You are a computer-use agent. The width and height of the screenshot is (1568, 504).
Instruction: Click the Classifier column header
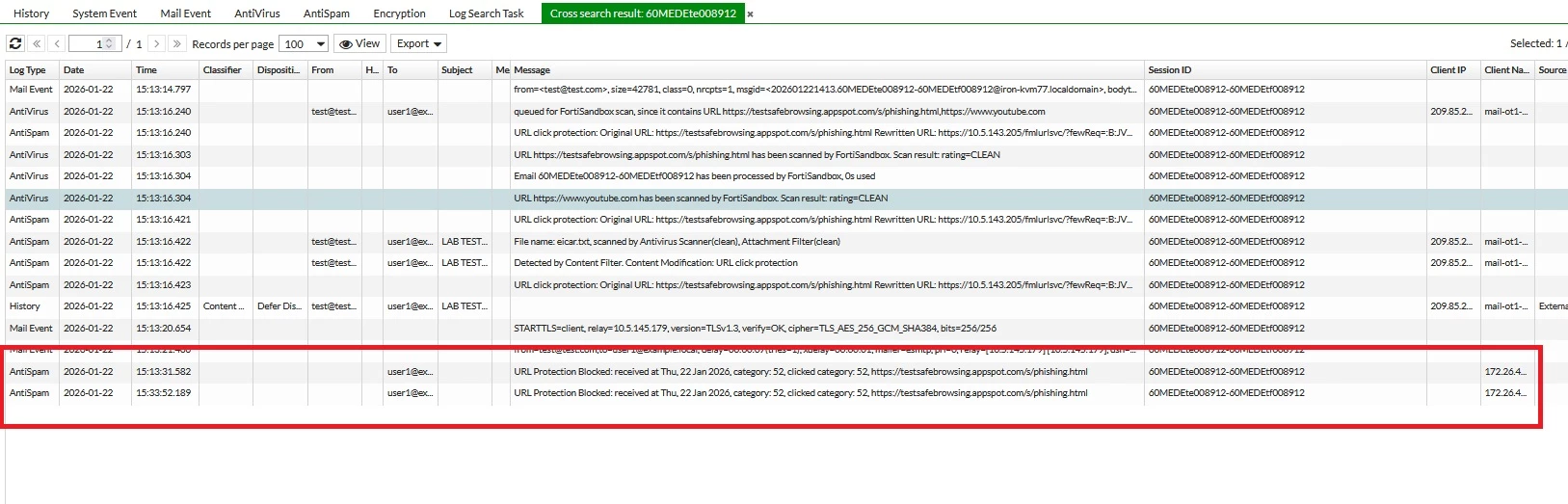226,70
